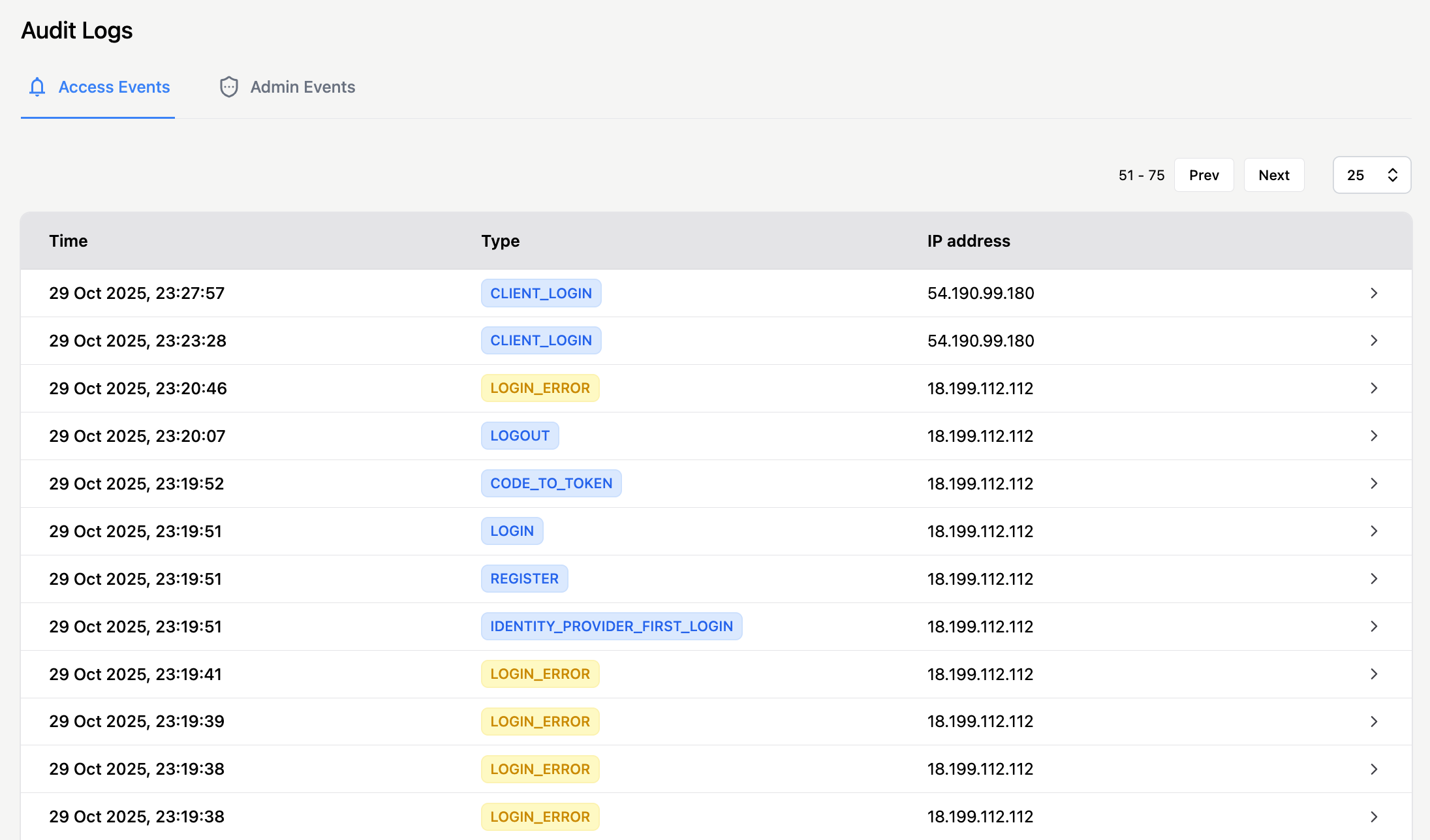Click the IDENTITY_PROVIDER_FIRST_LOGIN badge
This screenshot has height=840, width=1430.
pos(611,627)
